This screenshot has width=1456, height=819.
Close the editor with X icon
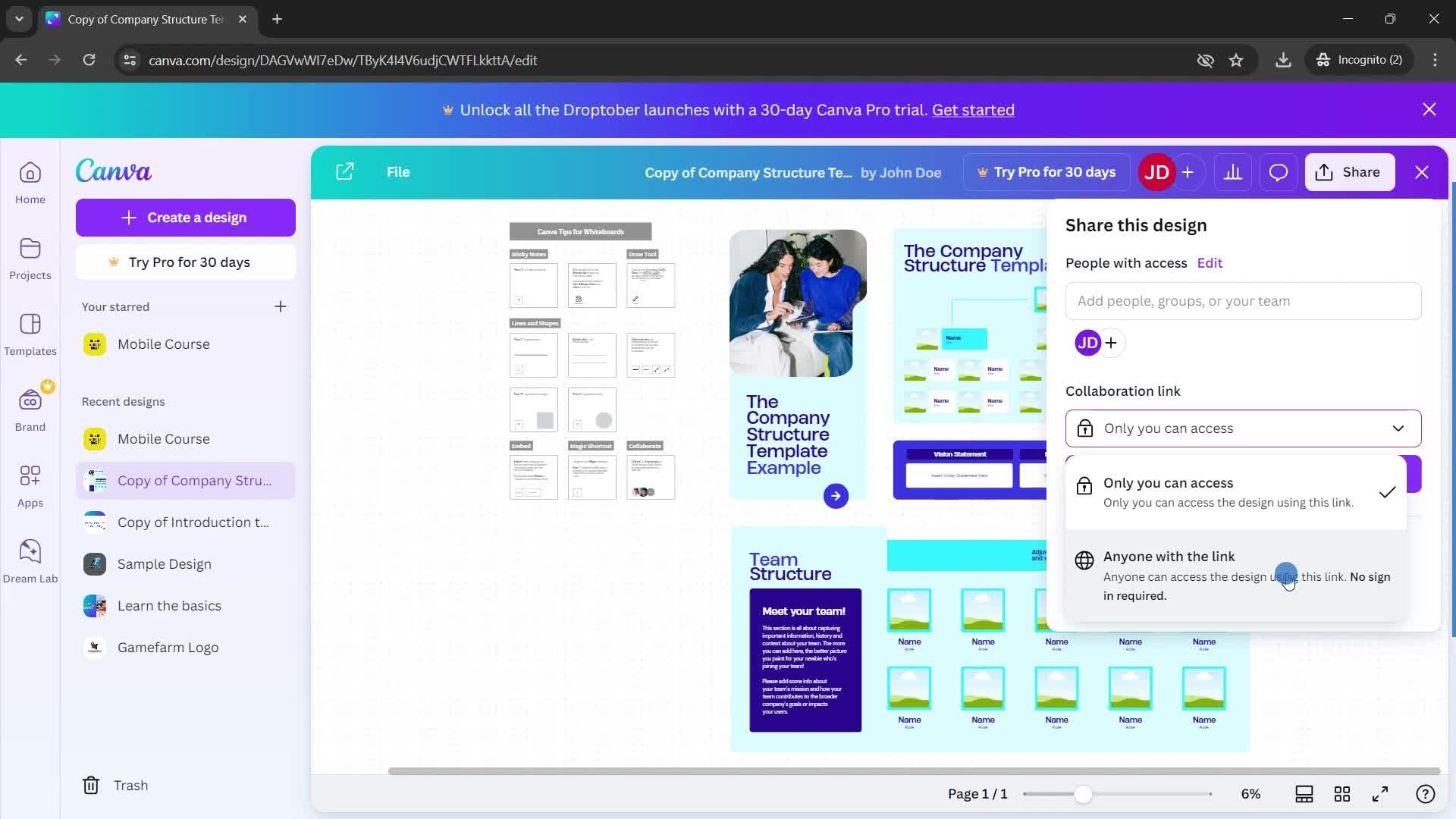pos(1422,172)
